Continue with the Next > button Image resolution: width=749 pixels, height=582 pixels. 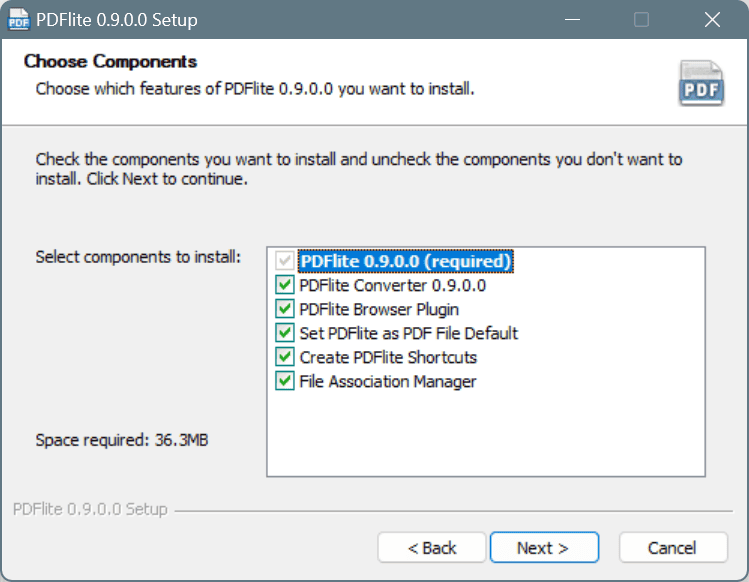[544, 548]
